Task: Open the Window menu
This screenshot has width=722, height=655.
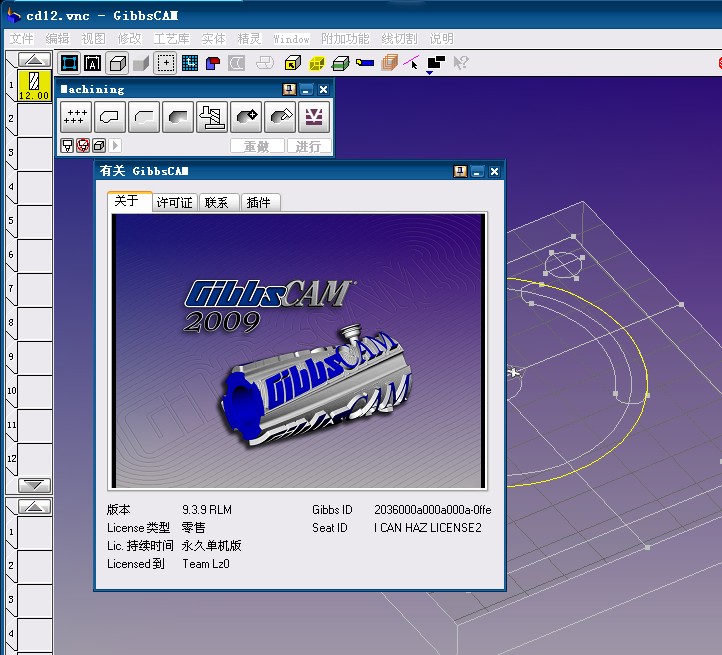Action: (x=291, y=39)
